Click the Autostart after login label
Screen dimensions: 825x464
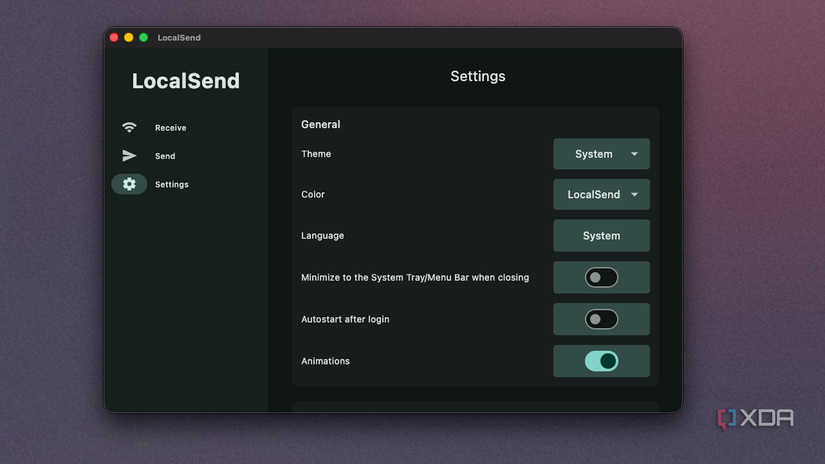click(x=345, y=319)
